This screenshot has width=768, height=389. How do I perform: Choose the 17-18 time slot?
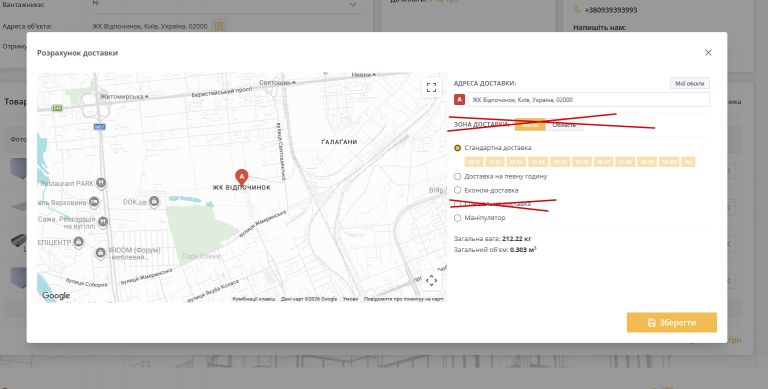point(625,162)
